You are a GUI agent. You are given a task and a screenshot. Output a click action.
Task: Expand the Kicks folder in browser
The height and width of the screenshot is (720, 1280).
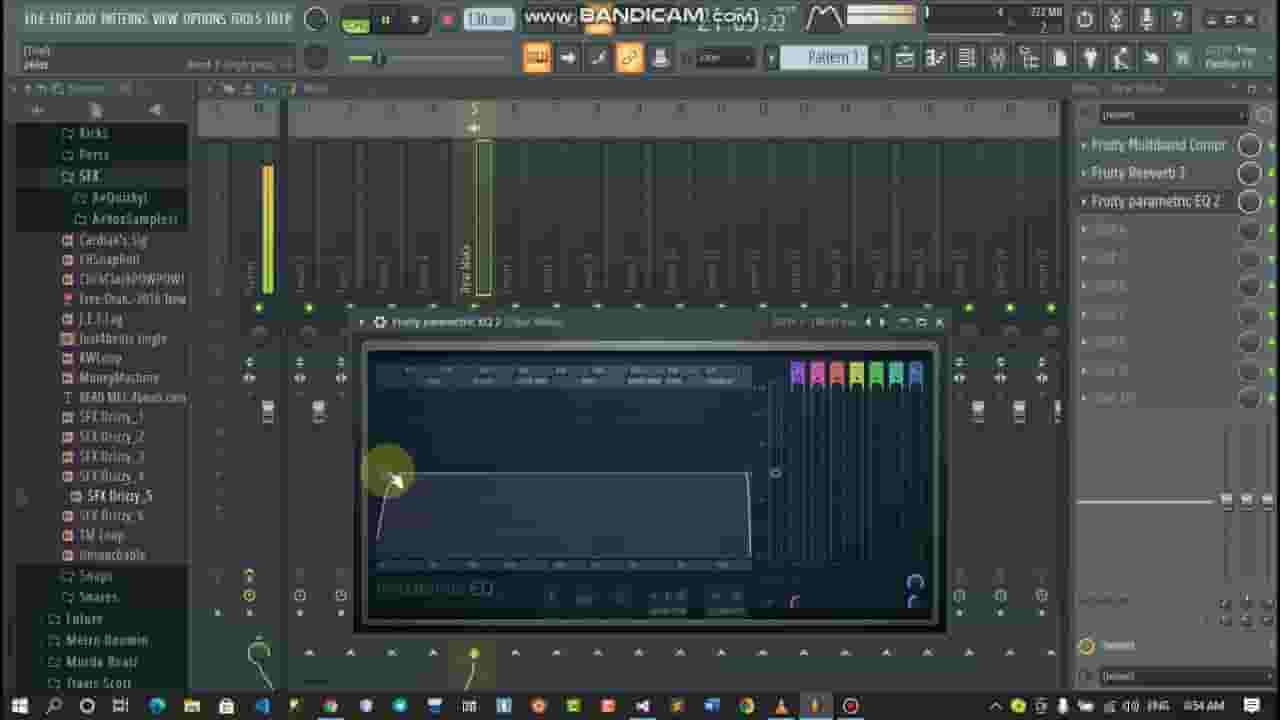pyautogui.click(x=93, y=133)
